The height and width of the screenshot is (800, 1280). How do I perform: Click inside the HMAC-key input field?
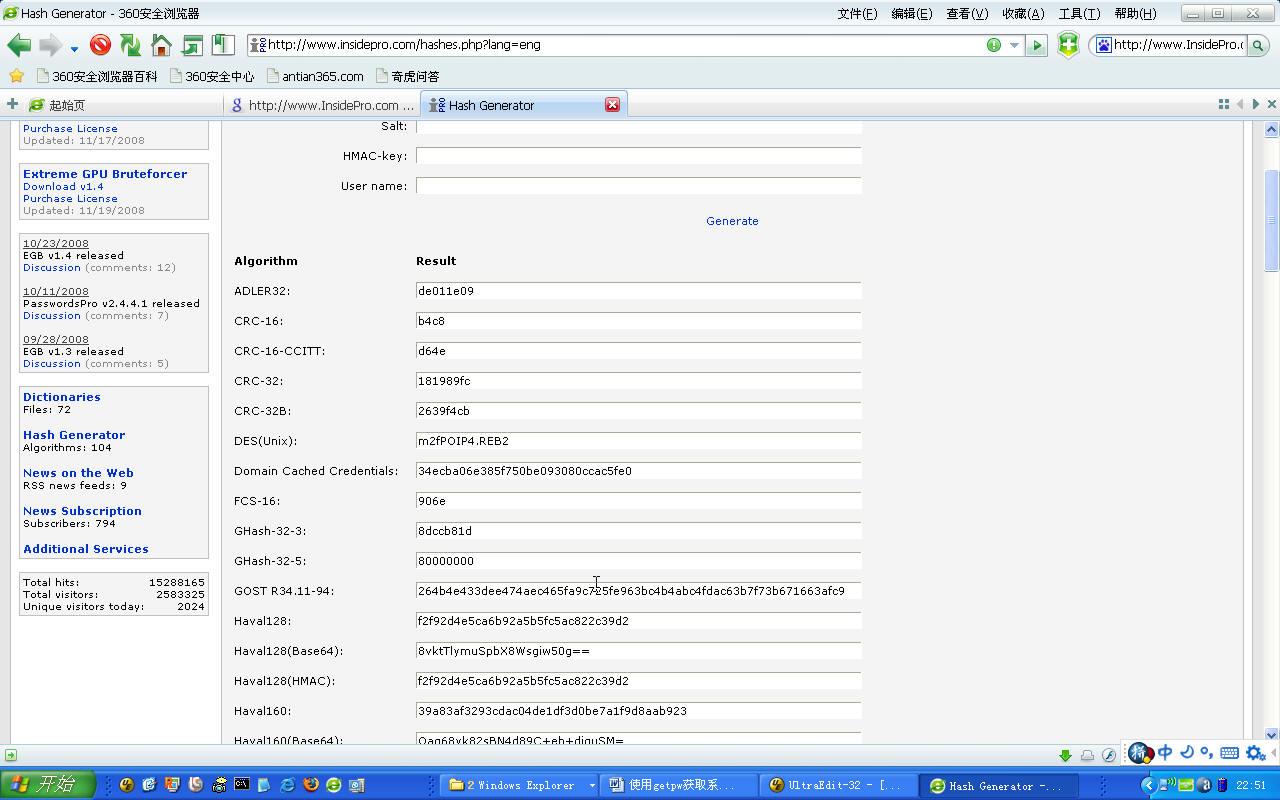(x=638, y=156)
